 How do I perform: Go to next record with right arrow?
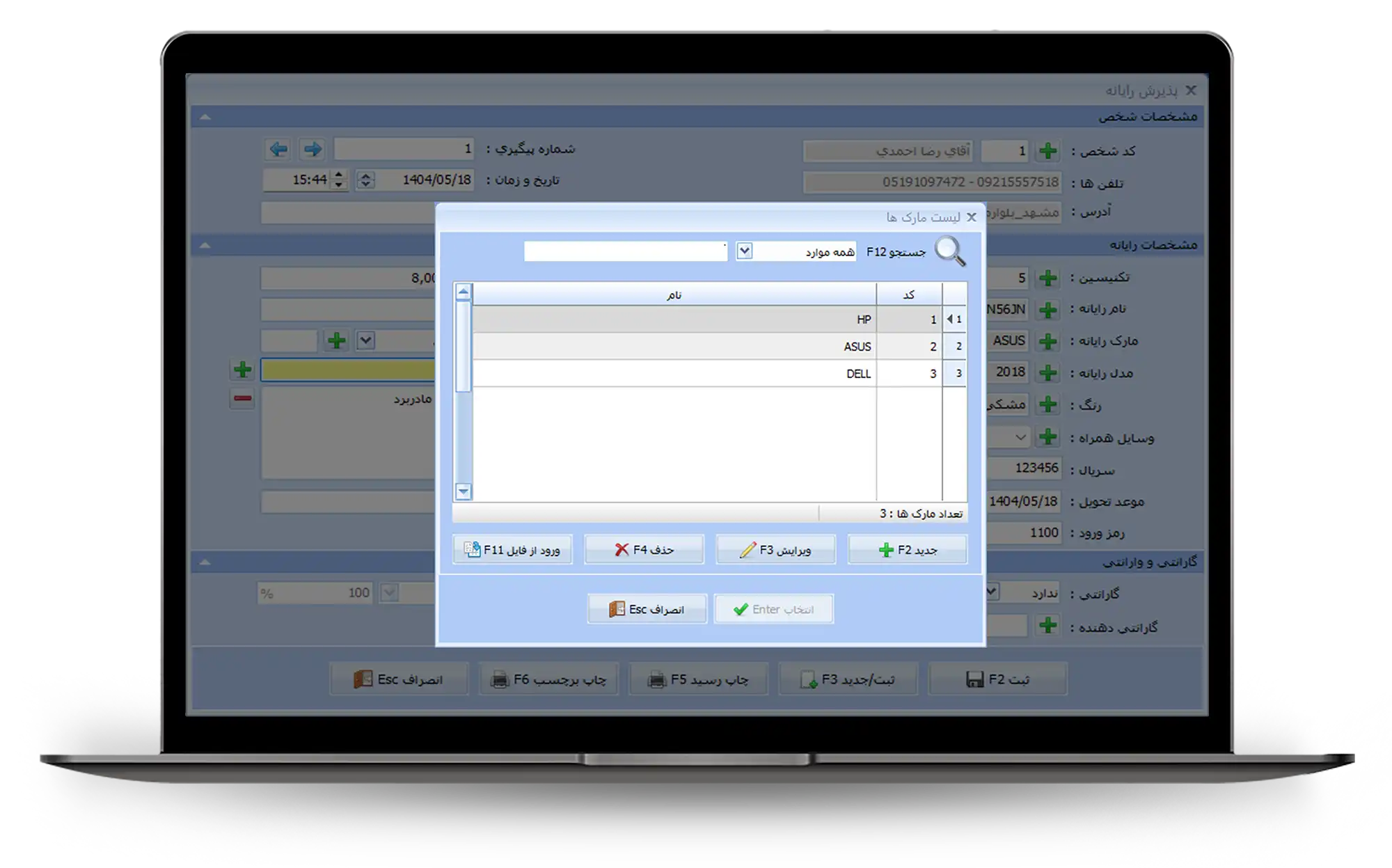click(x=313, y=149)
